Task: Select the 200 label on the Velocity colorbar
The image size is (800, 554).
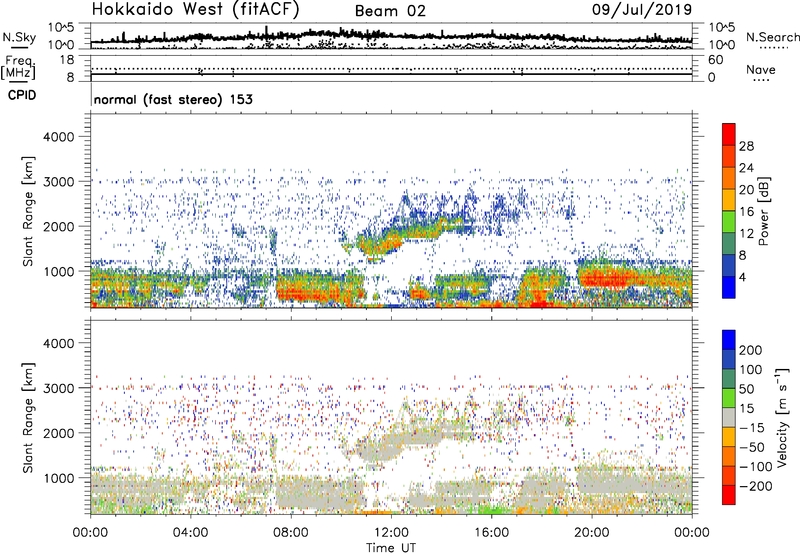Action: (751, 350)
